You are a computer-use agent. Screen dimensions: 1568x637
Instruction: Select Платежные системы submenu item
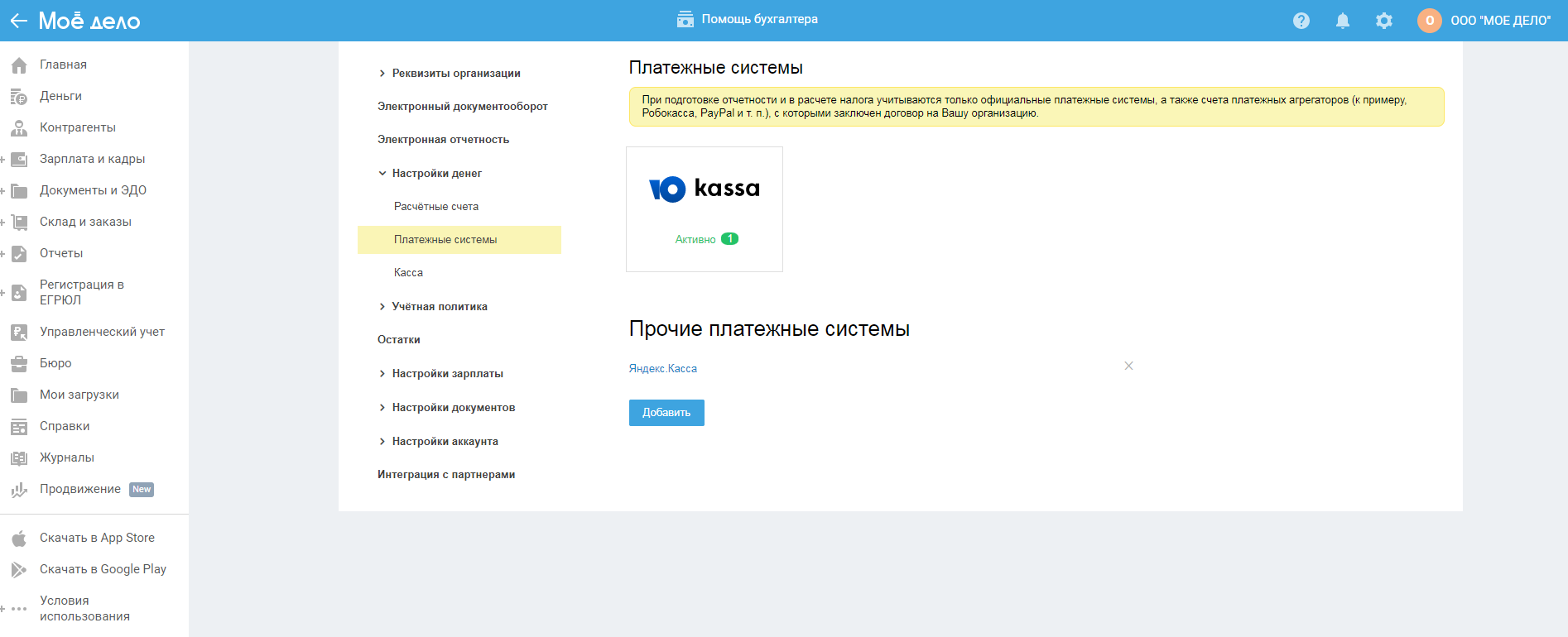(x=459, y=240)
